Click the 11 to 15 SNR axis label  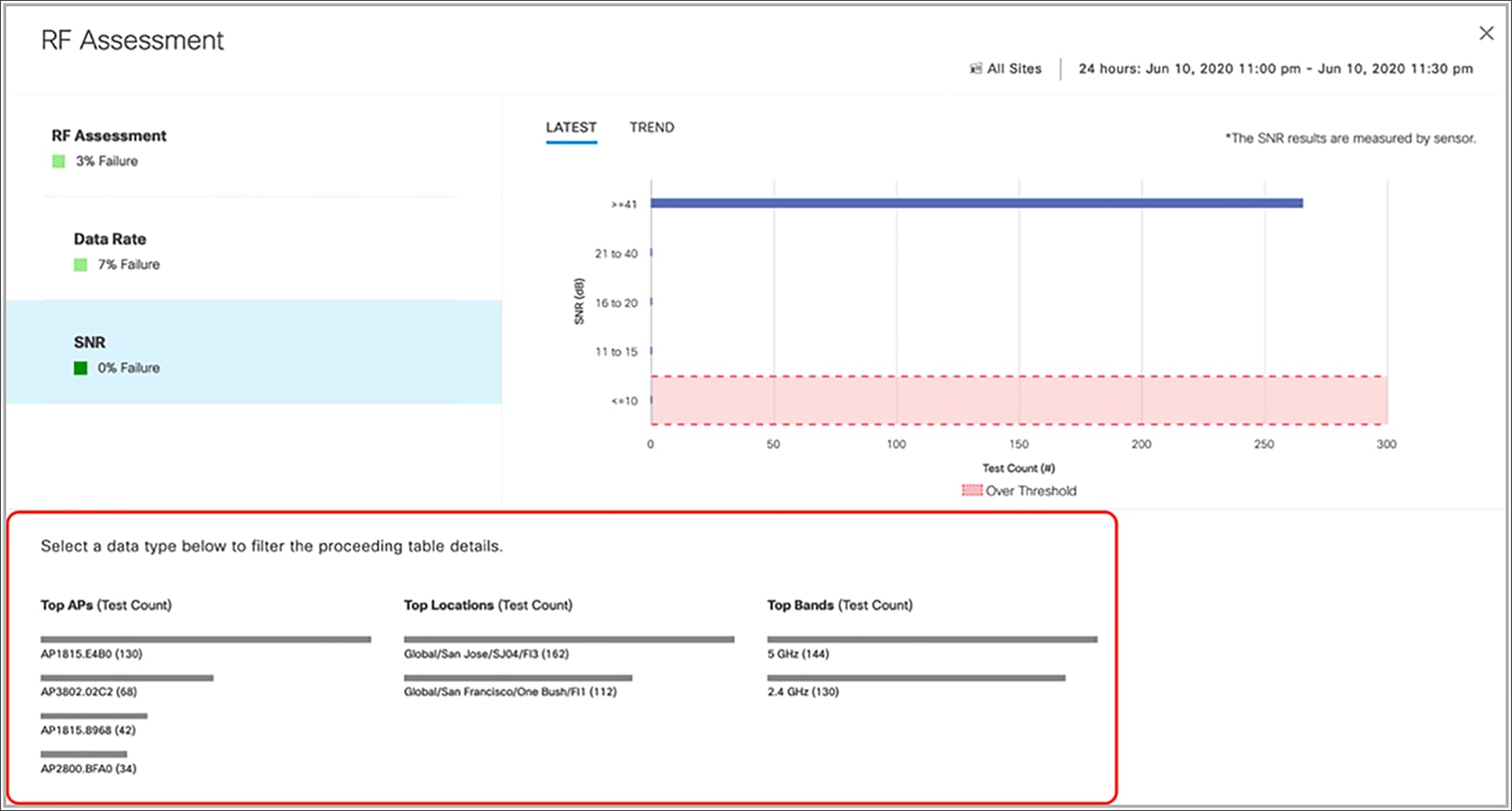[x=616, y=352]
